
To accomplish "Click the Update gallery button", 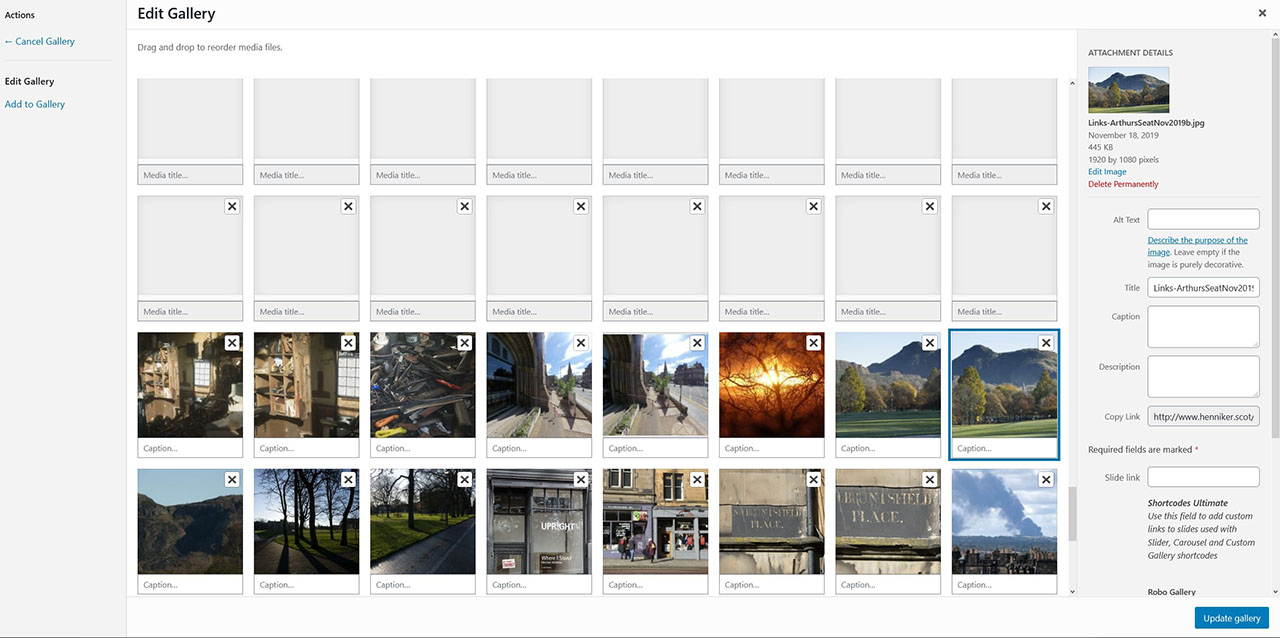I will [1231, 618].
